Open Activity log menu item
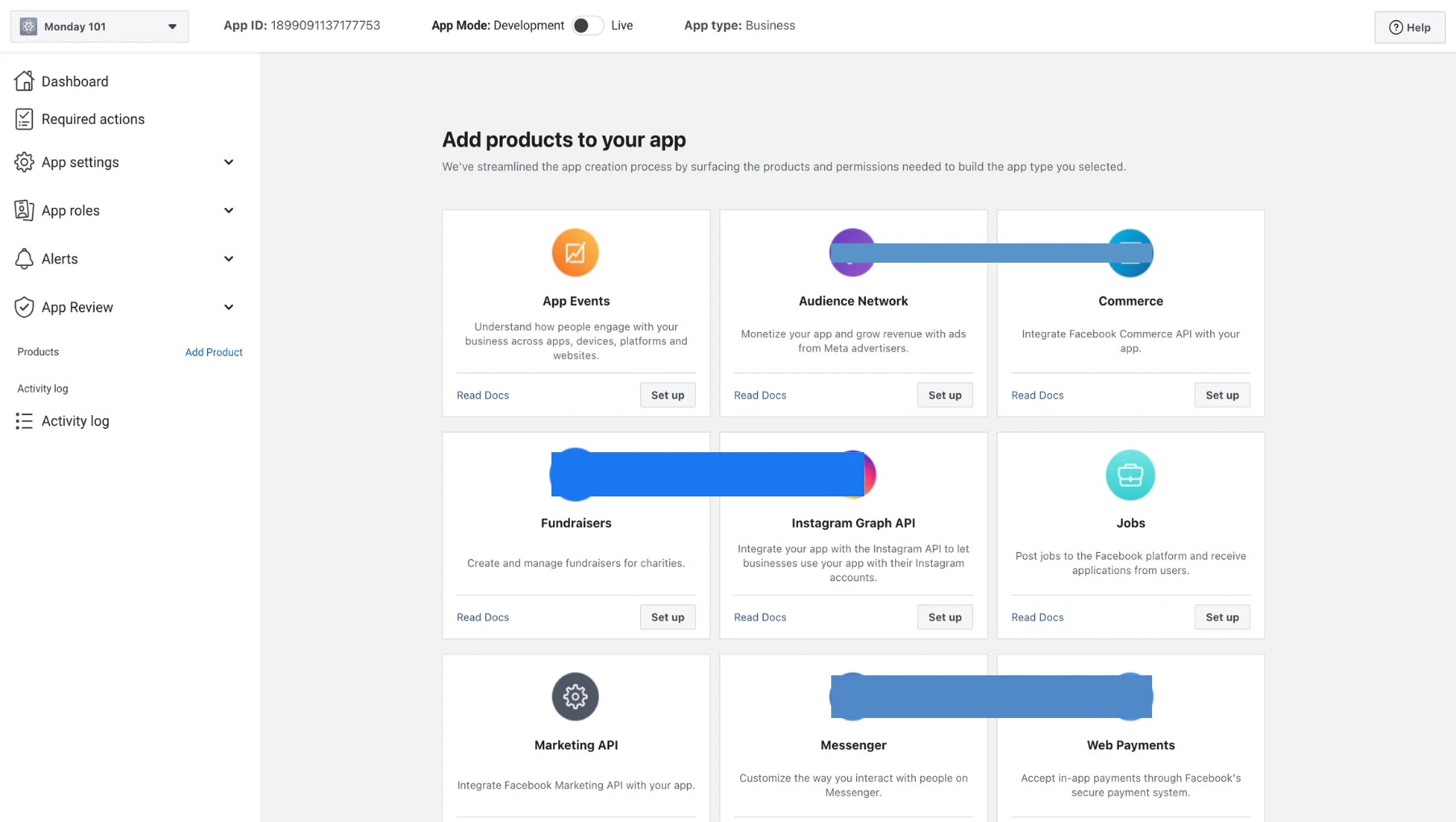 pos(75,421)
